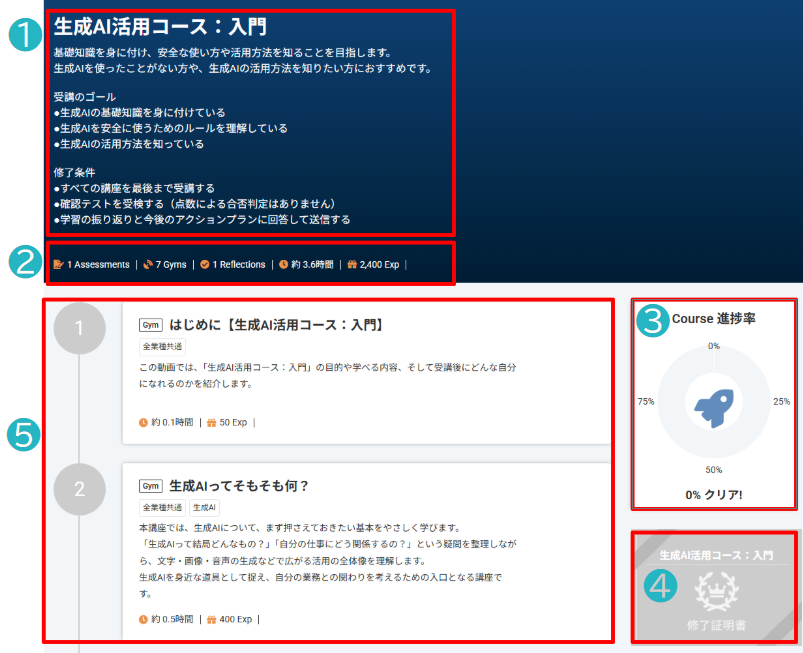Click the gift icon beside 2,400 Exp
This screenshot has width=803, height=653.
pyautogui.click(x=352, y=264)
